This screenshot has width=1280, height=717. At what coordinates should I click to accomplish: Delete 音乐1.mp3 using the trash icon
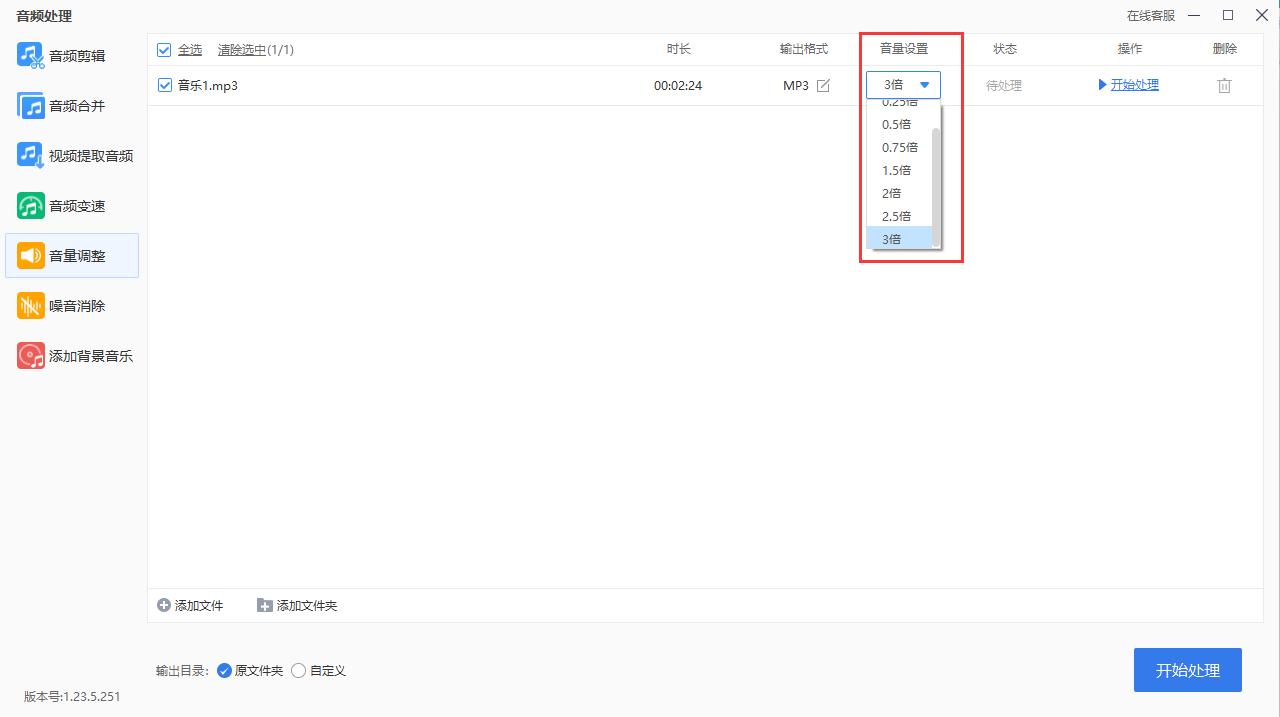click(x=1224, y=85)
